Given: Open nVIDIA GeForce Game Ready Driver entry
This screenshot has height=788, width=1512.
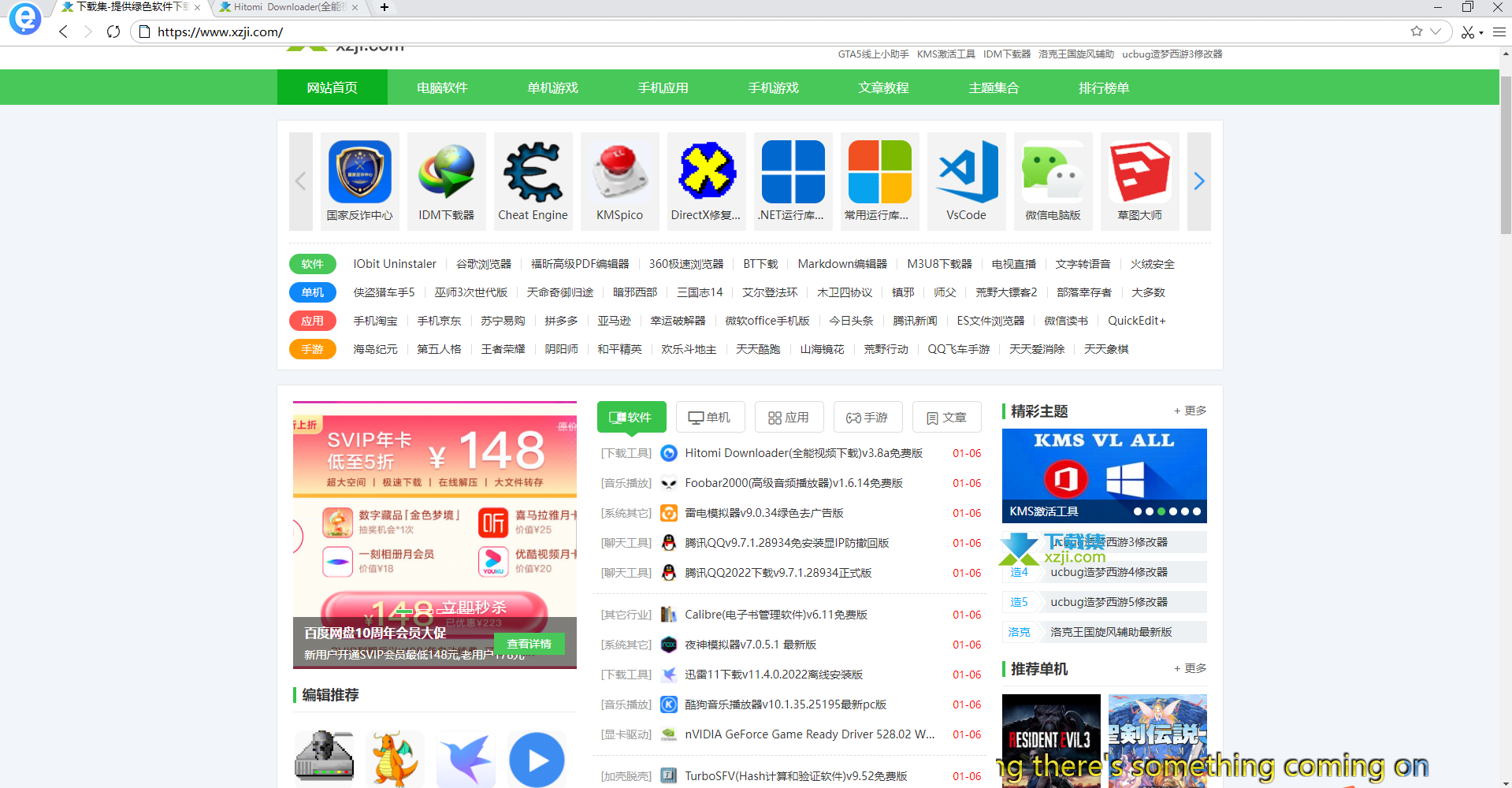Looking at the screenshot, I should (x=810, y=734).
